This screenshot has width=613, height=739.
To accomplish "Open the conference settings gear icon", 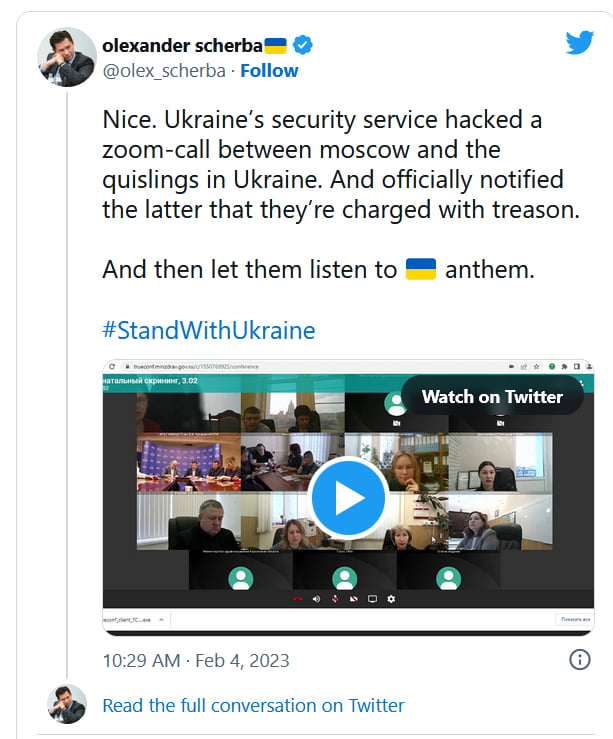I will point(391,599).
